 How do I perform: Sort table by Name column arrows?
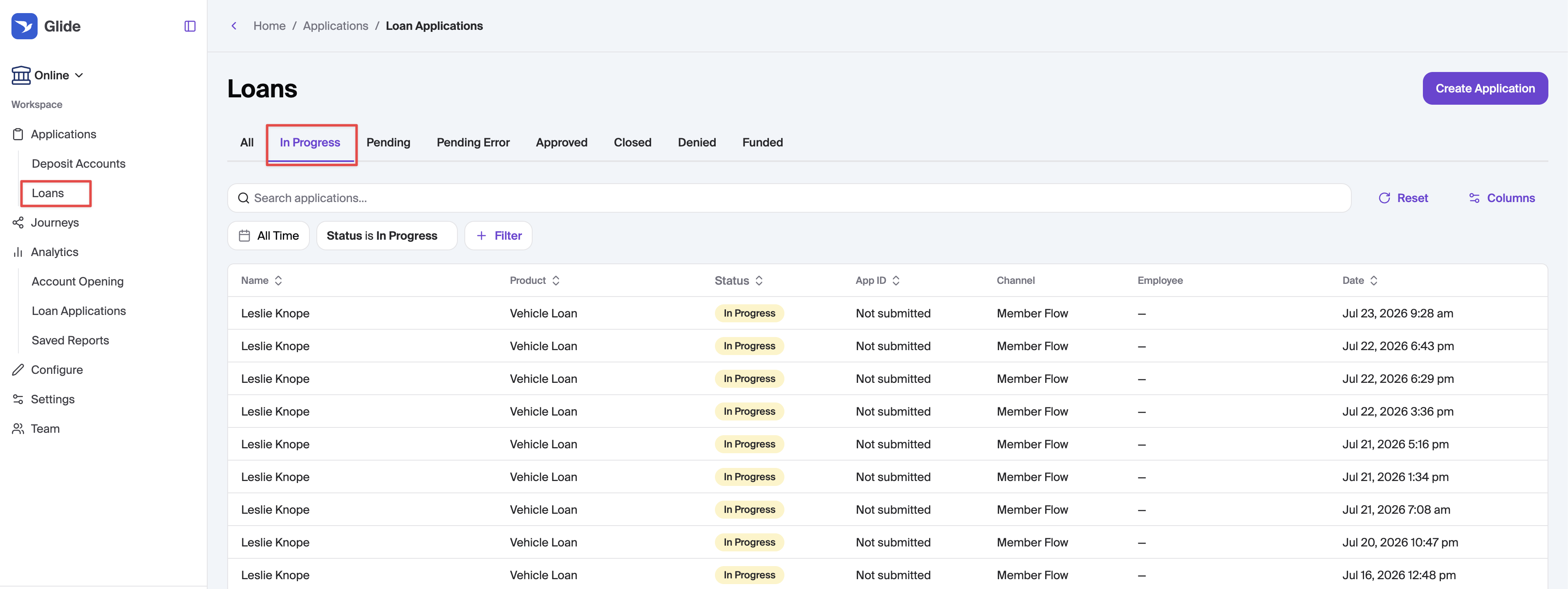click(x=278, y=280)
